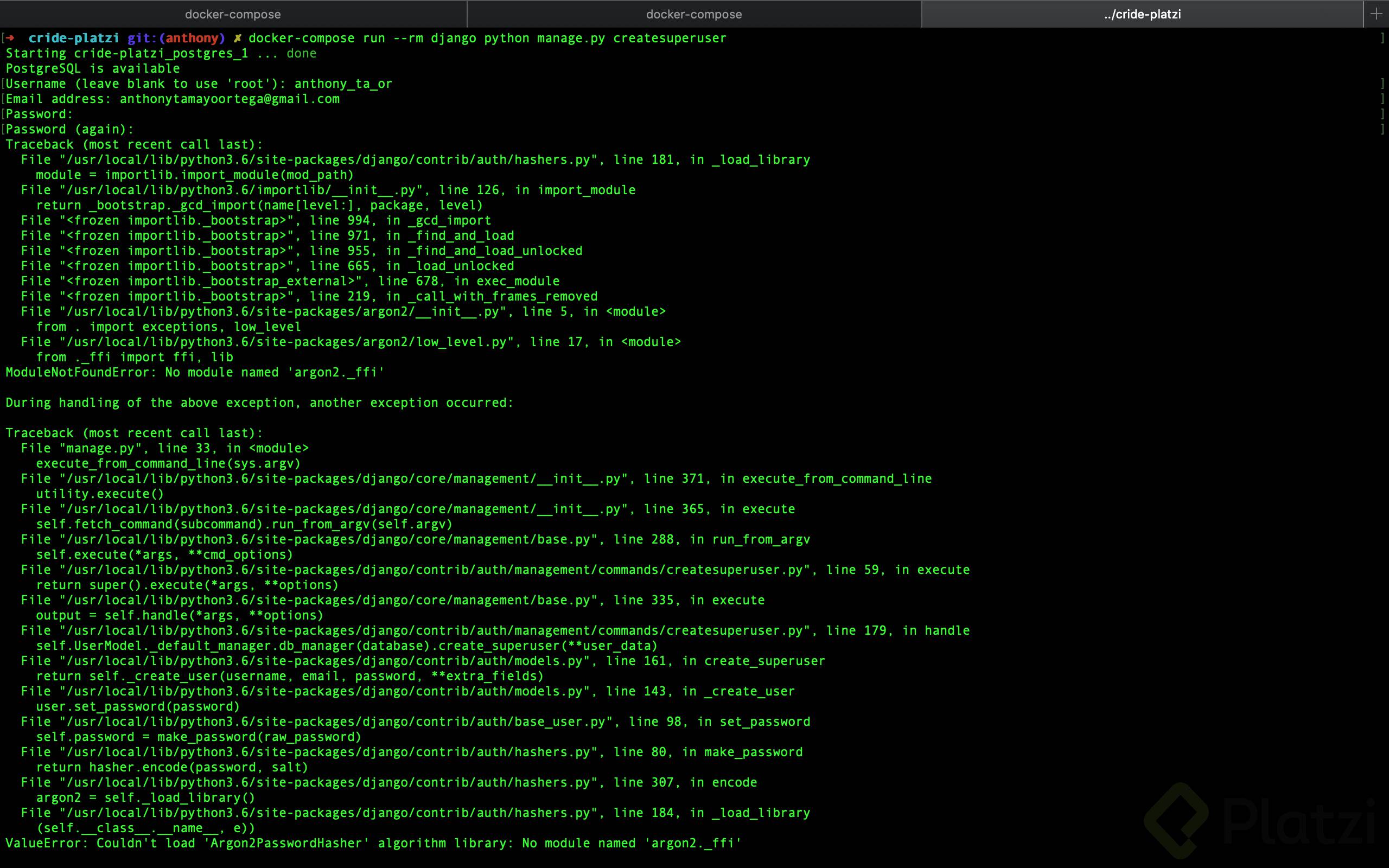The width and height of the screenshot is (1389, 868).
Task: Click 'from . import exceptions, low_level' line
Action: [168, 327]
